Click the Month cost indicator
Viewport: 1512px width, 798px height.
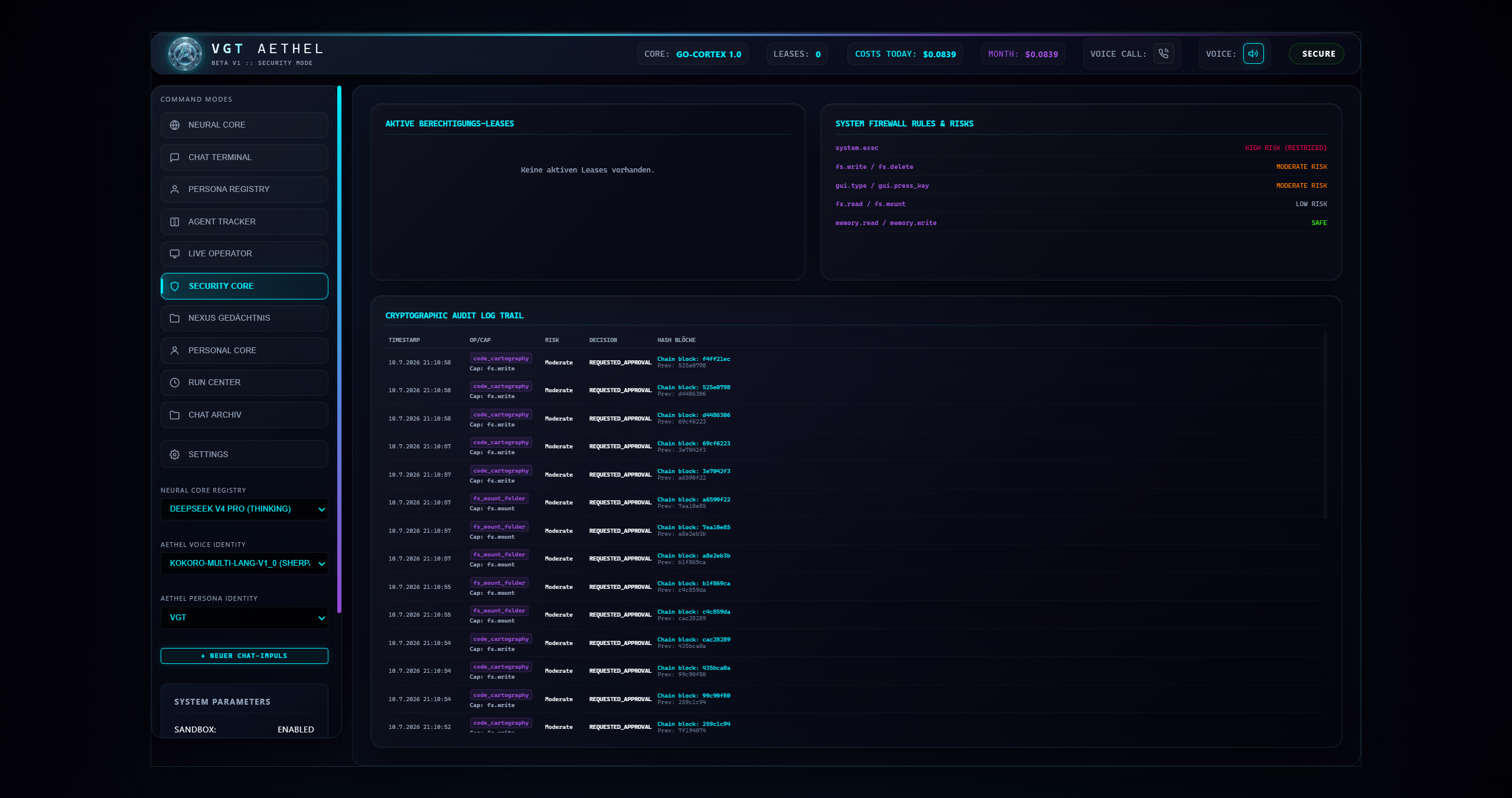tap(1023, 54)
